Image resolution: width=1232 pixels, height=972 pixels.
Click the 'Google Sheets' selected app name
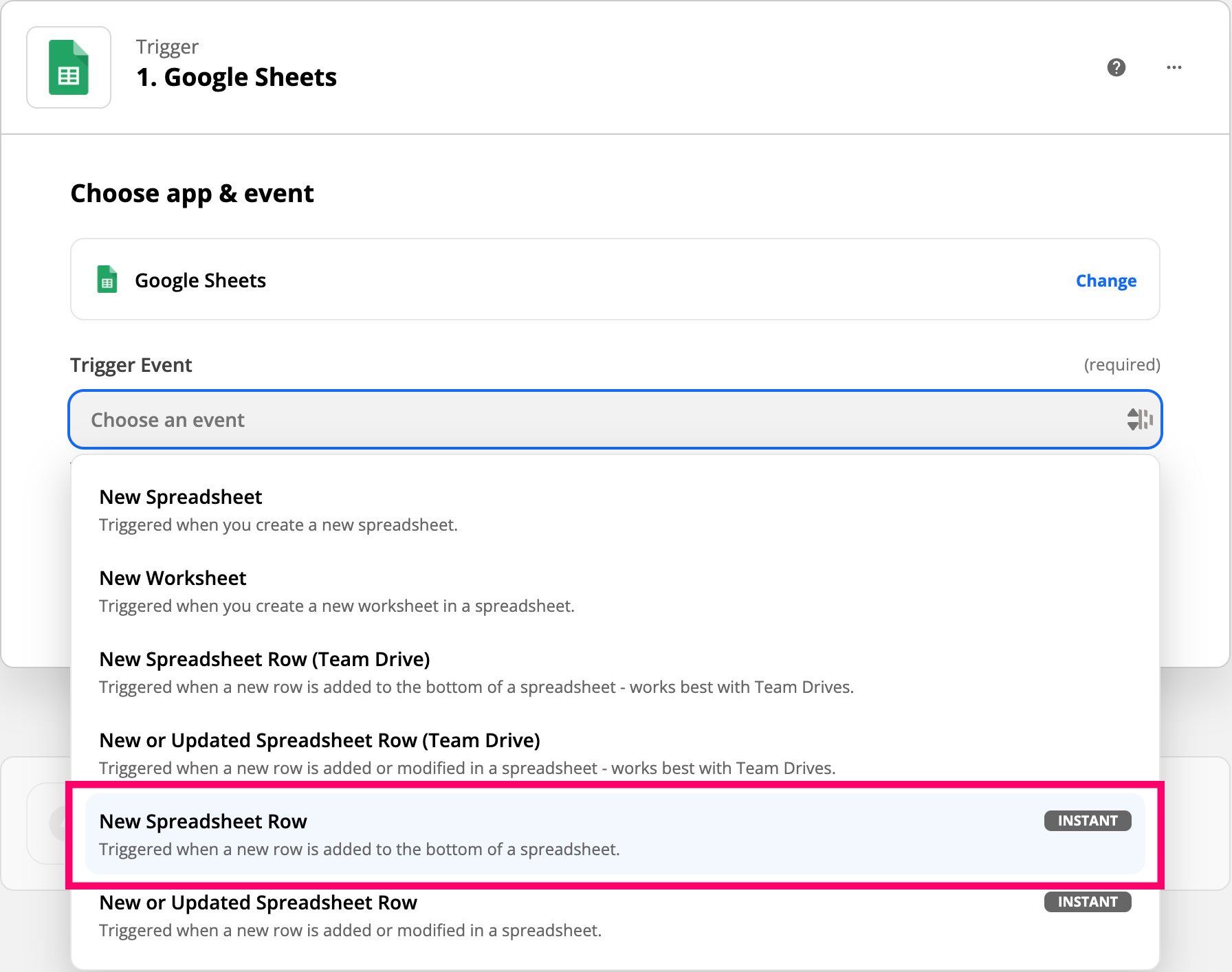coord(200,280)
